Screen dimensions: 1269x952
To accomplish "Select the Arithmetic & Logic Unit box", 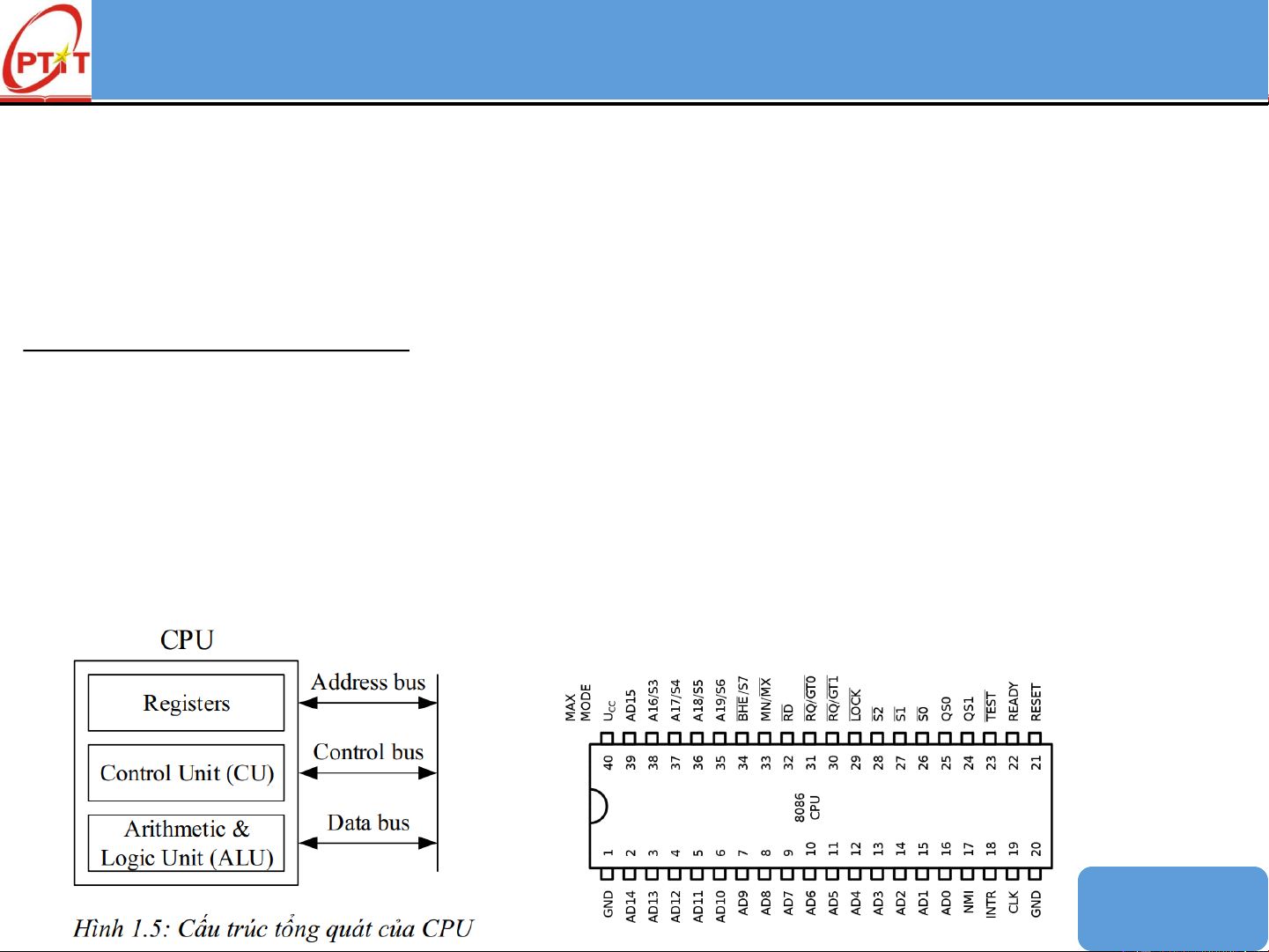I will (x=186, y=843).
